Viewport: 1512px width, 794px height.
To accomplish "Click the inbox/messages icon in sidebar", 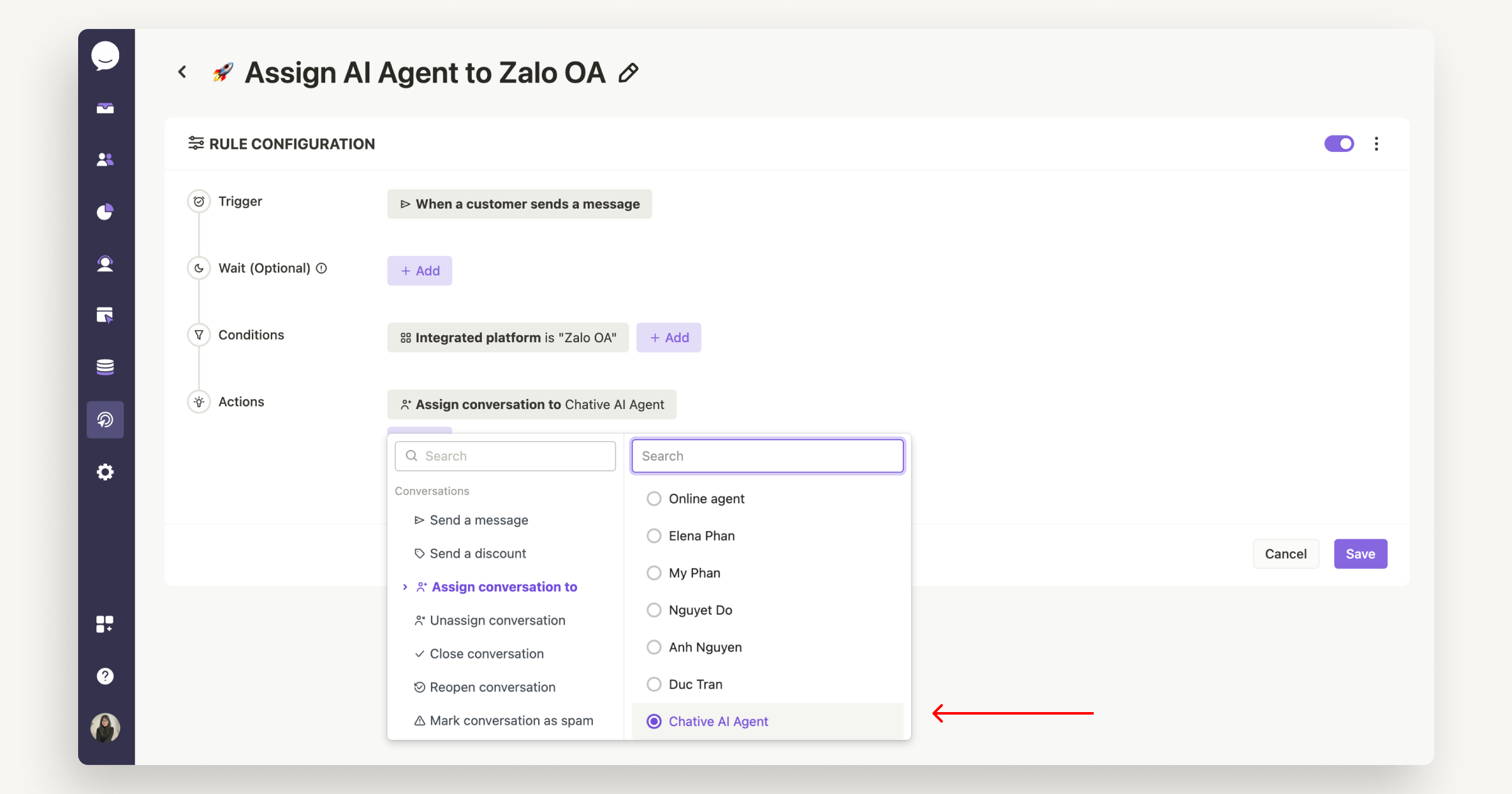I will coord(106,108).
